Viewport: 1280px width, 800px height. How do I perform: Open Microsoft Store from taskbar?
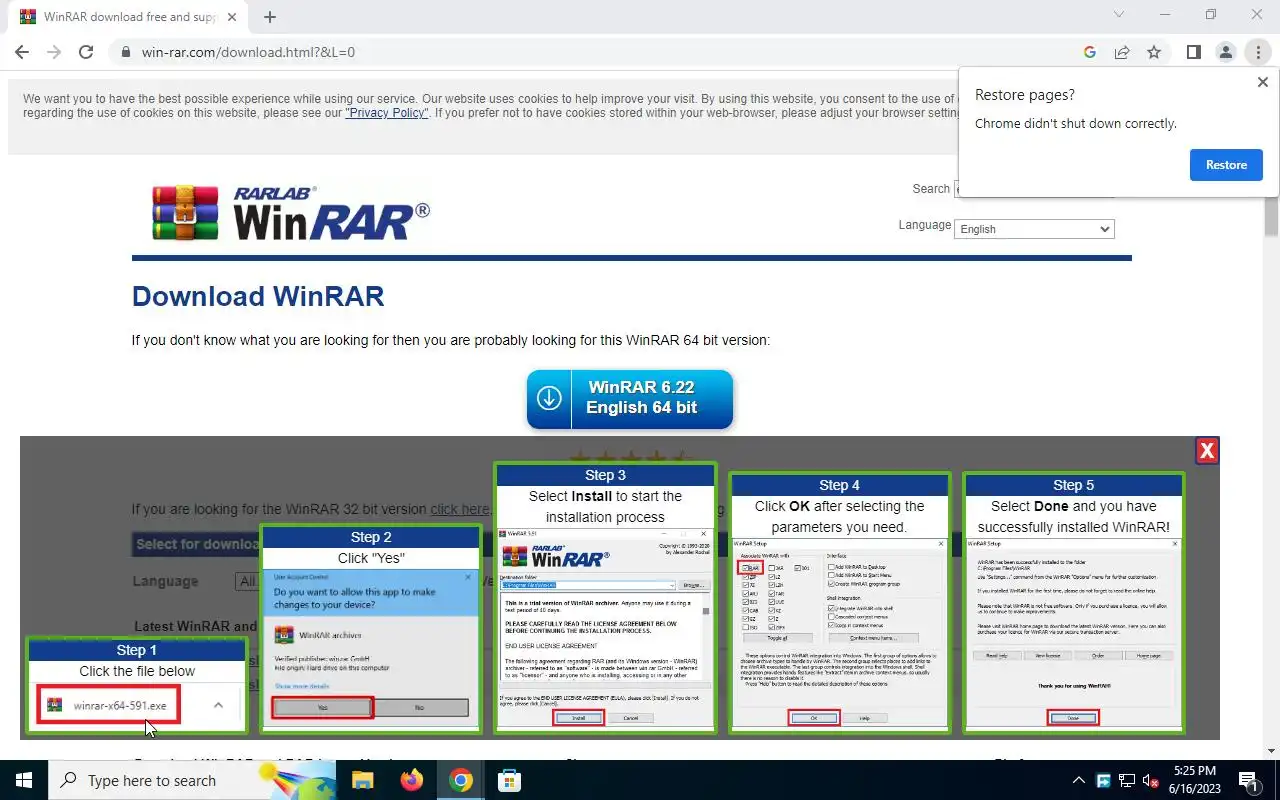coord(509,780)
